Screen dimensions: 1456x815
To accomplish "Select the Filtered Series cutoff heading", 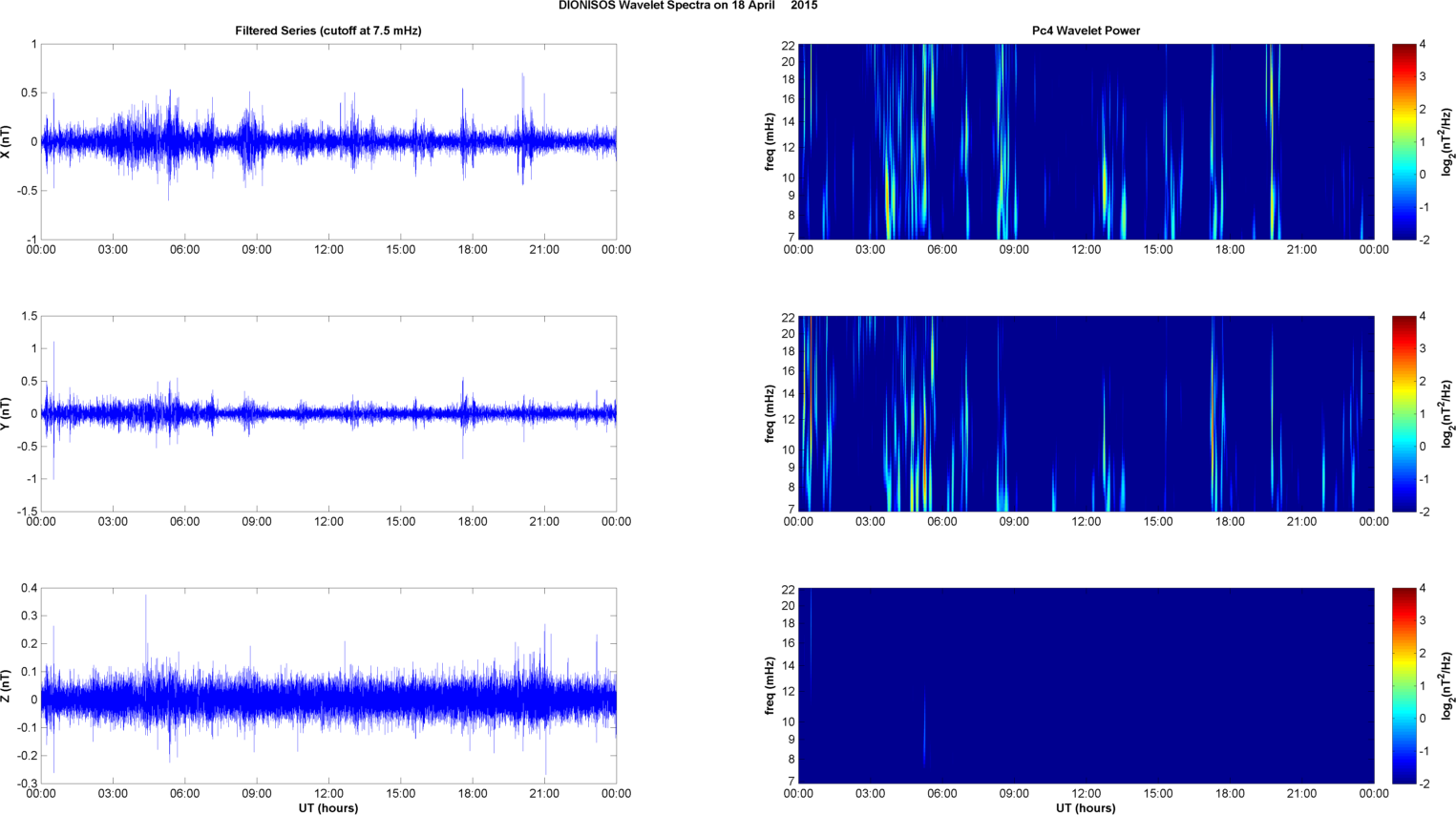I will [x=328, y=31].
